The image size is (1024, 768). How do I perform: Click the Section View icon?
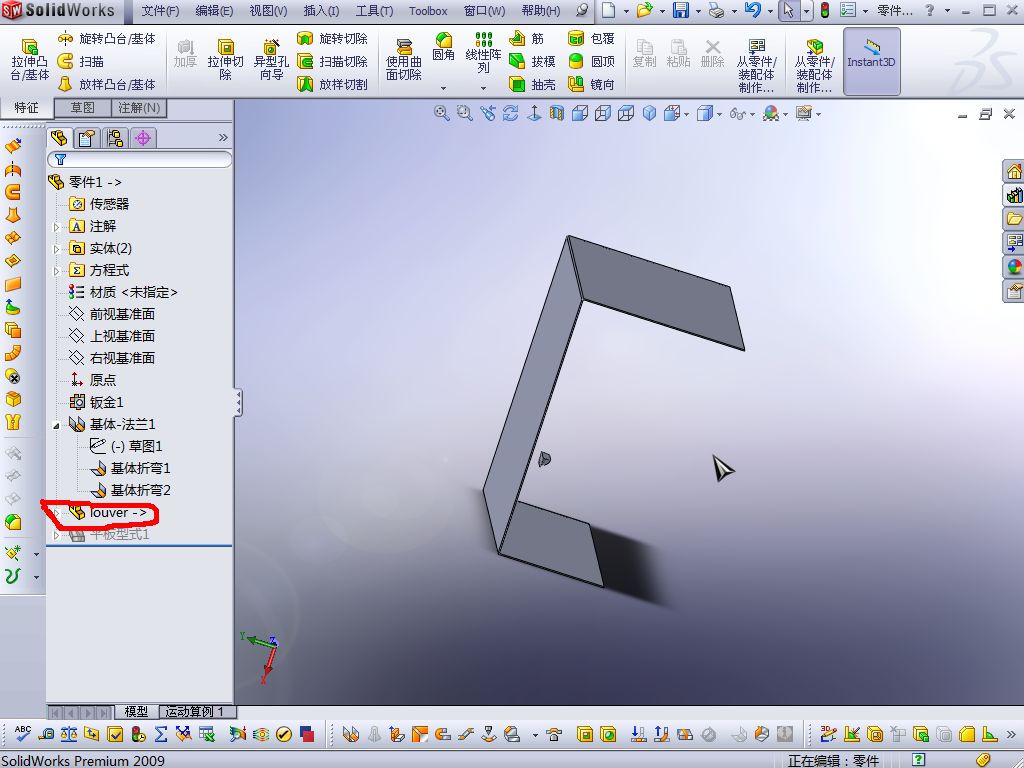[x=556, y=114]
